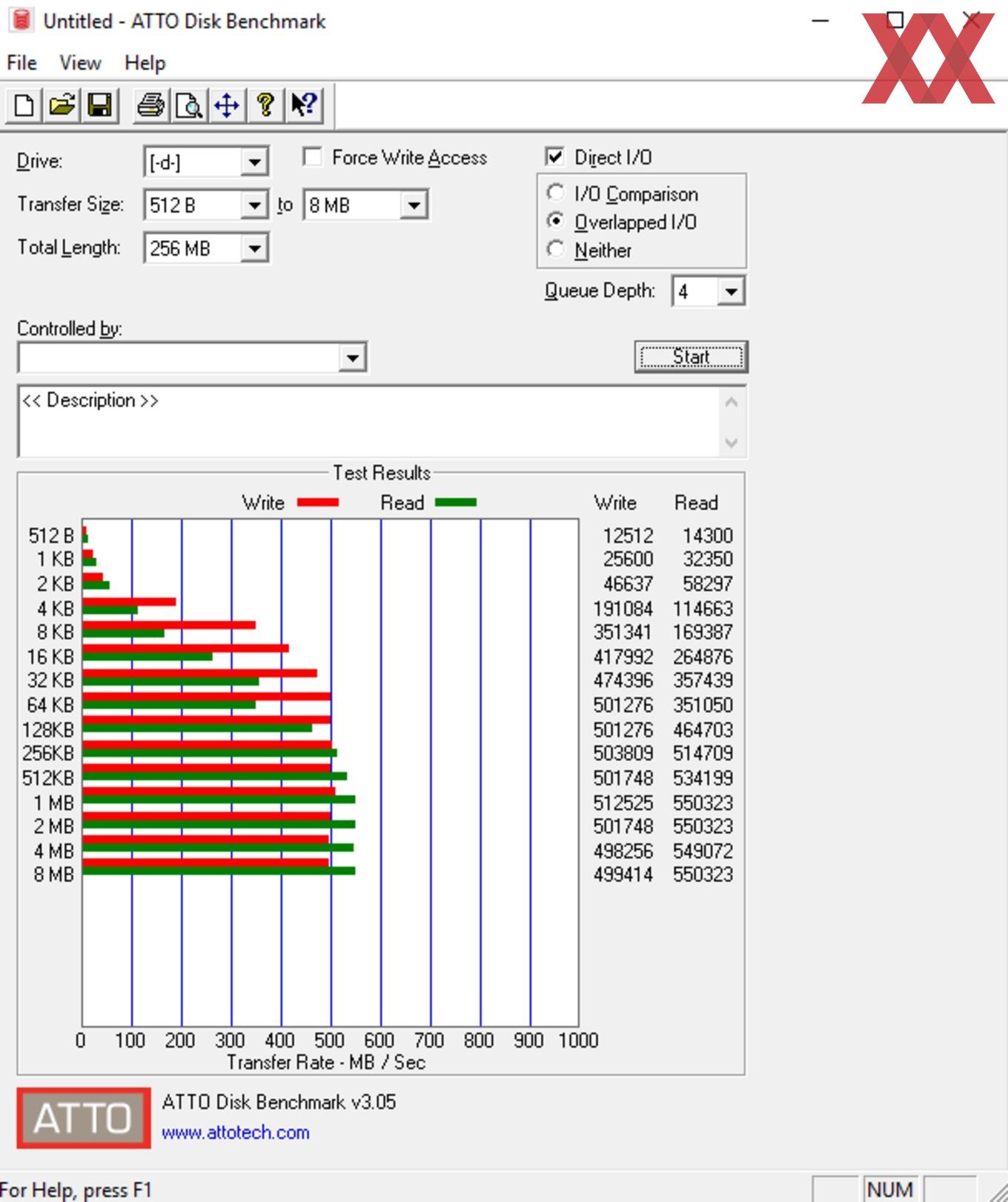
Task: Open About via question mark icon
Action: coord(265,105)
